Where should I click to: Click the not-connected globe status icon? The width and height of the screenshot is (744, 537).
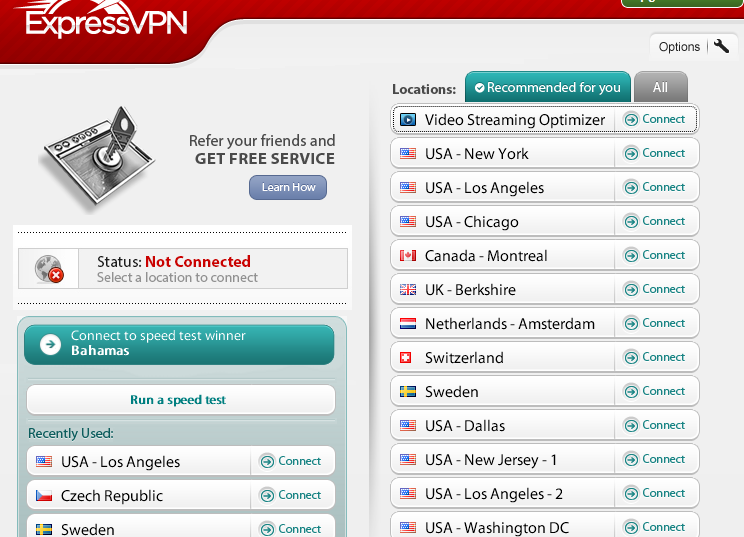48,268
